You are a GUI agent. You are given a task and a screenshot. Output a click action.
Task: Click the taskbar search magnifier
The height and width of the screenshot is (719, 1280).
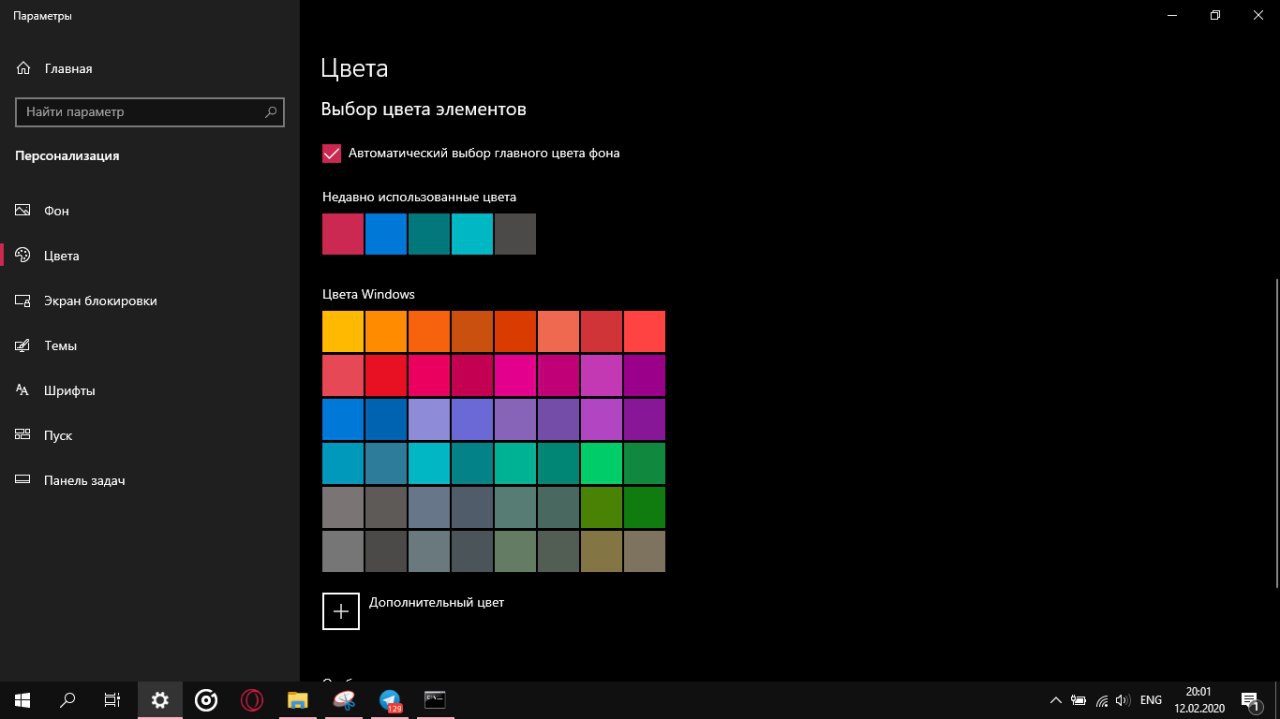[x=68, y=700]
